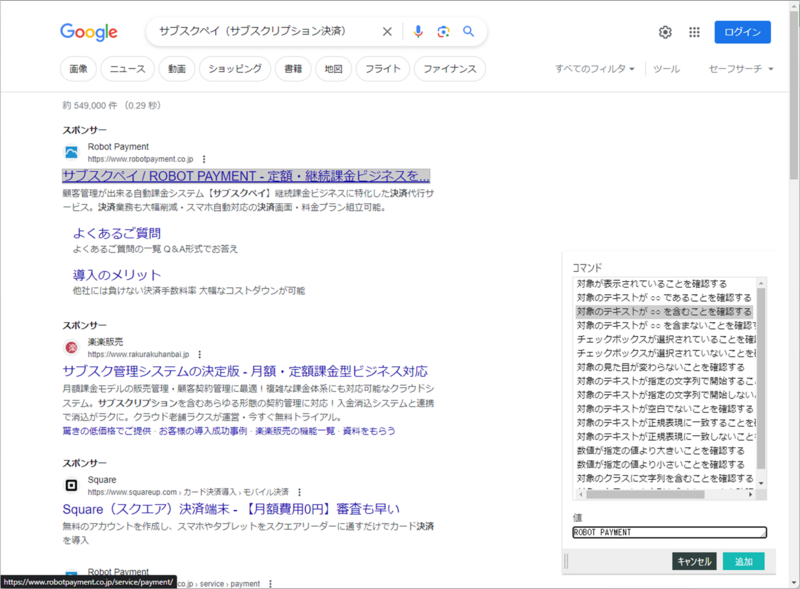
Task: Select command 対象のテキストが○○であることを確認する
Action: (x=664, y=298)
